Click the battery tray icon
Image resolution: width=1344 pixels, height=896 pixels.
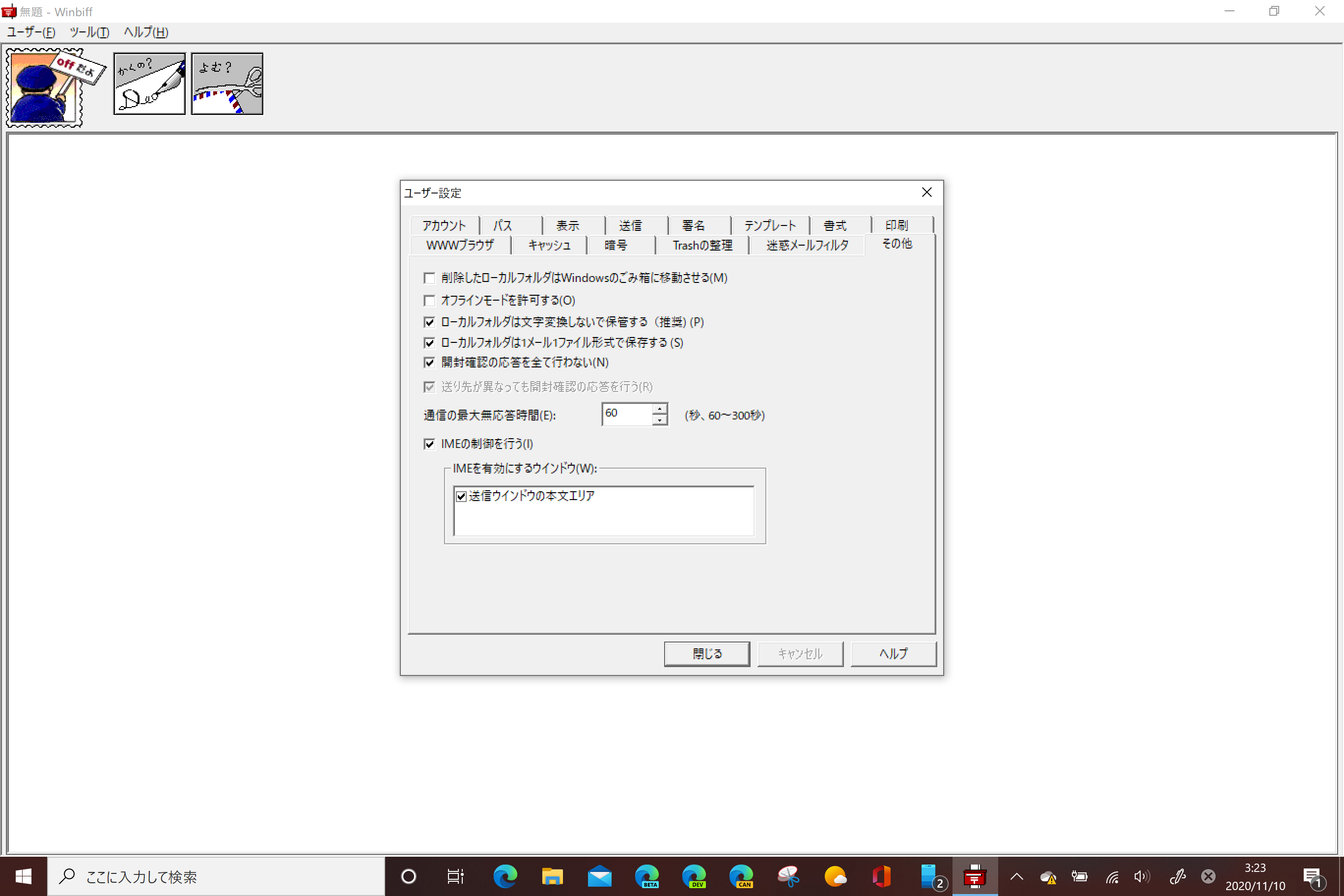1079,876
